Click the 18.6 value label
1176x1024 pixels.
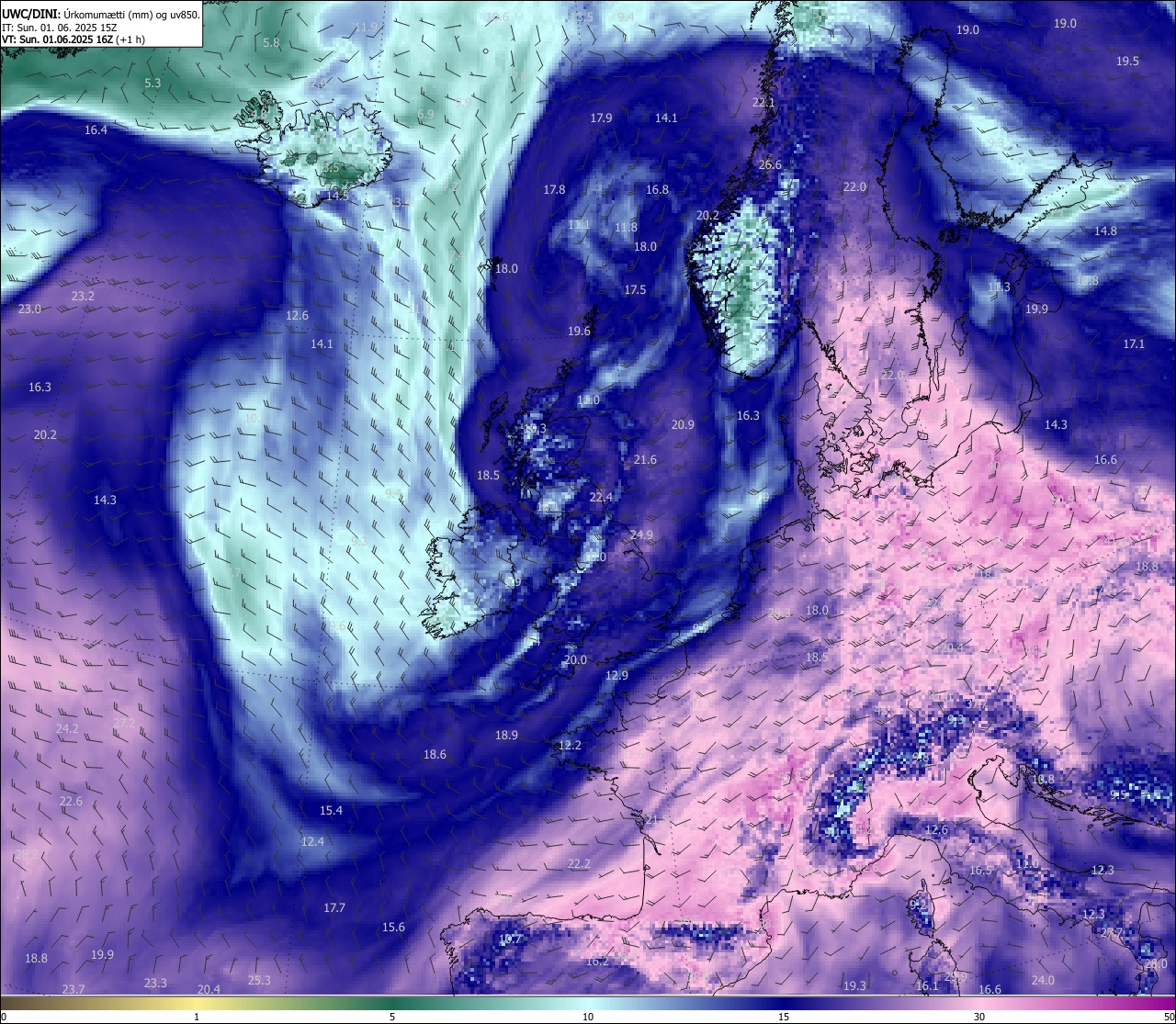[x=435, y=755]
